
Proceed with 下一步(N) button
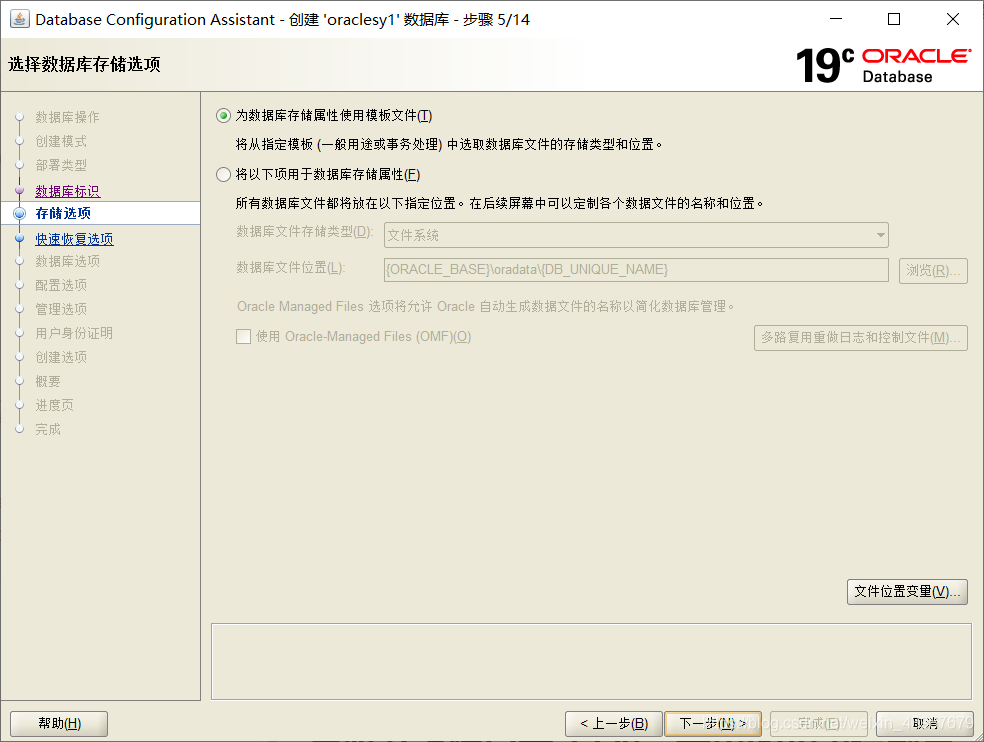712,723
